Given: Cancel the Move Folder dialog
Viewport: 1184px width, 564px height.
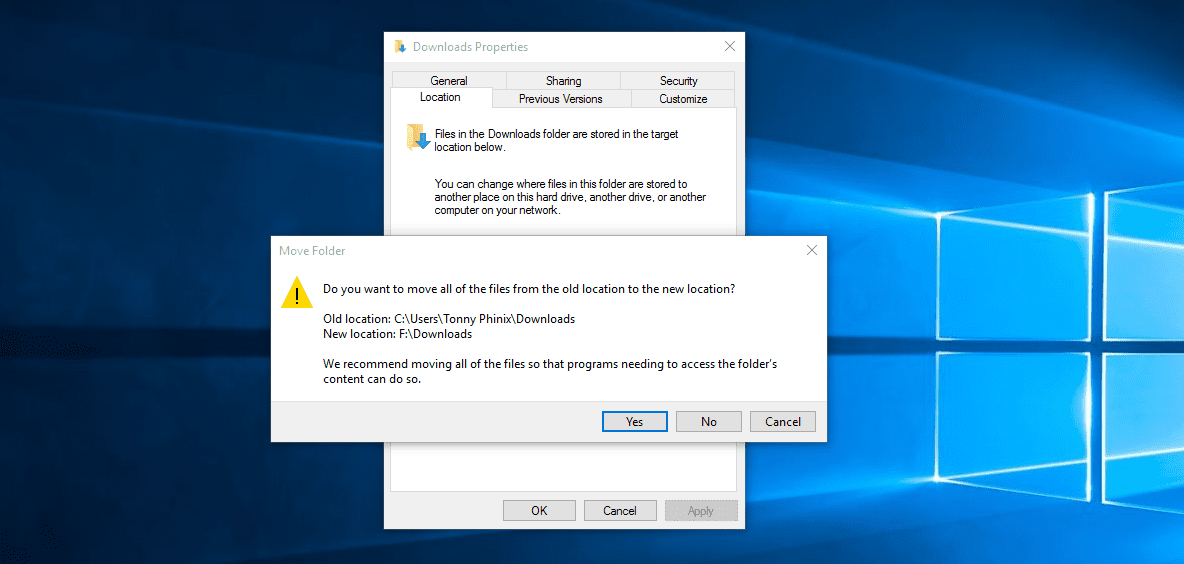Looking at the screenshot, I should [782, 421].
